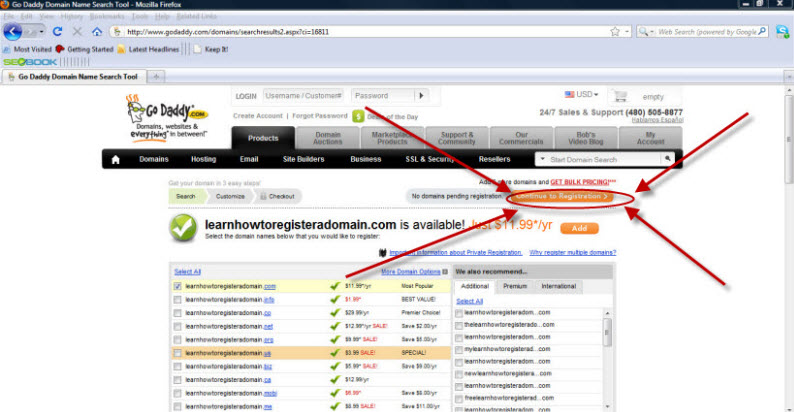Click the Web Search Google field
Screen dimensions: 794x412
pos(706,31)
